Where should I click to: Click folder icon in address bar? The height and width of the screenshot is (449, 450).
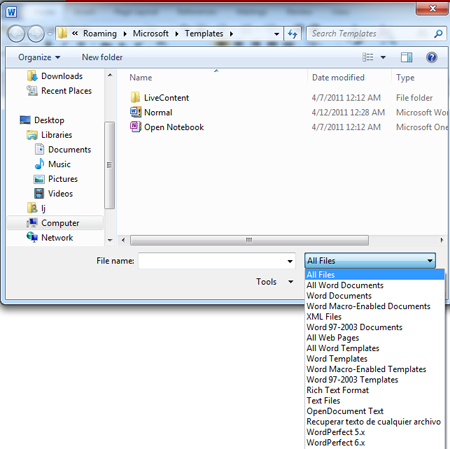click(x=62, y=33)
